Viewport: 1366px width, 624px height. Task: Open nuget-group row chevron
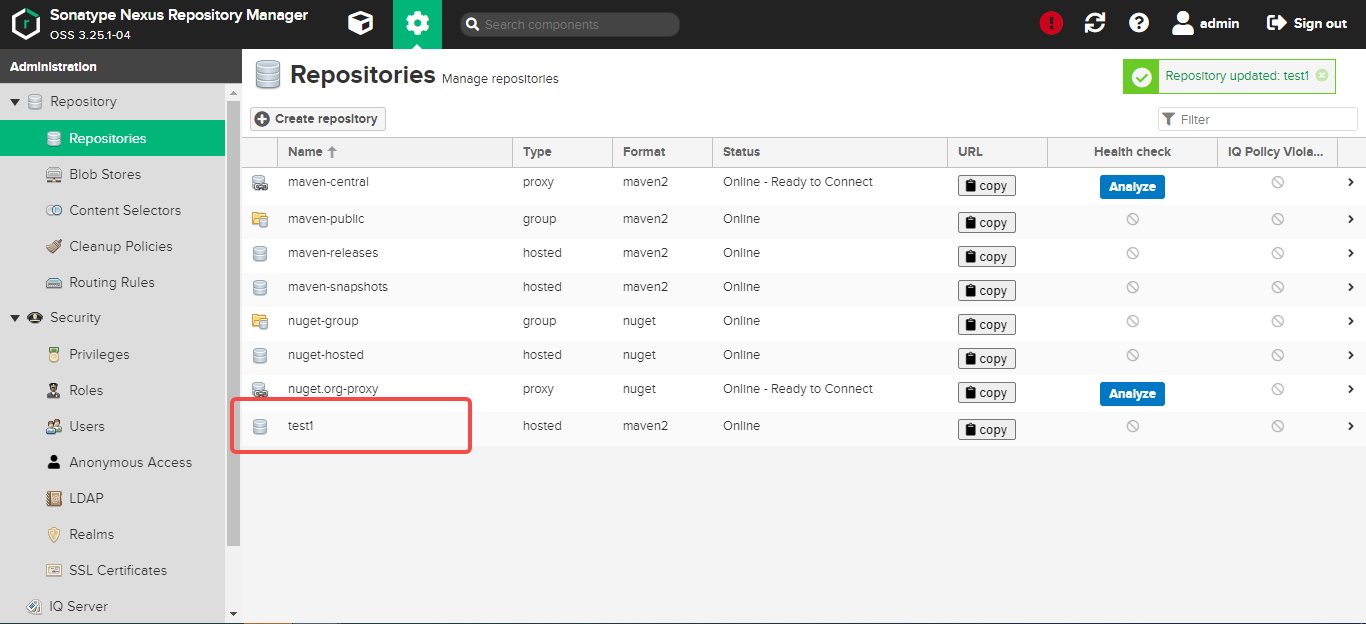[x=1350, y=321]
